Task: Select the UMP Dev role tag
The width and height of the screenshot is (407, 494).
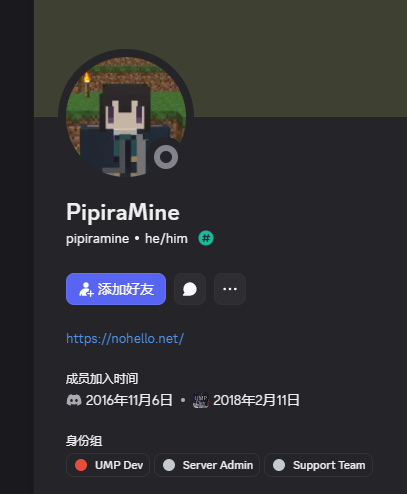Action: (108, 465)
